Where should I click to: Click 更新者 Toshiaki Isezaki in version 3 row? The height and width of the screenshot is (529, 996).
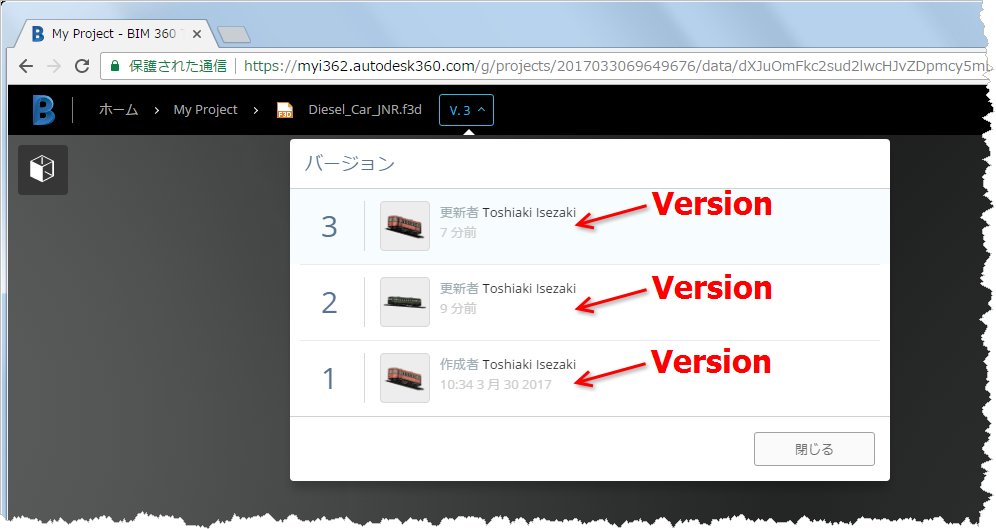508,213
